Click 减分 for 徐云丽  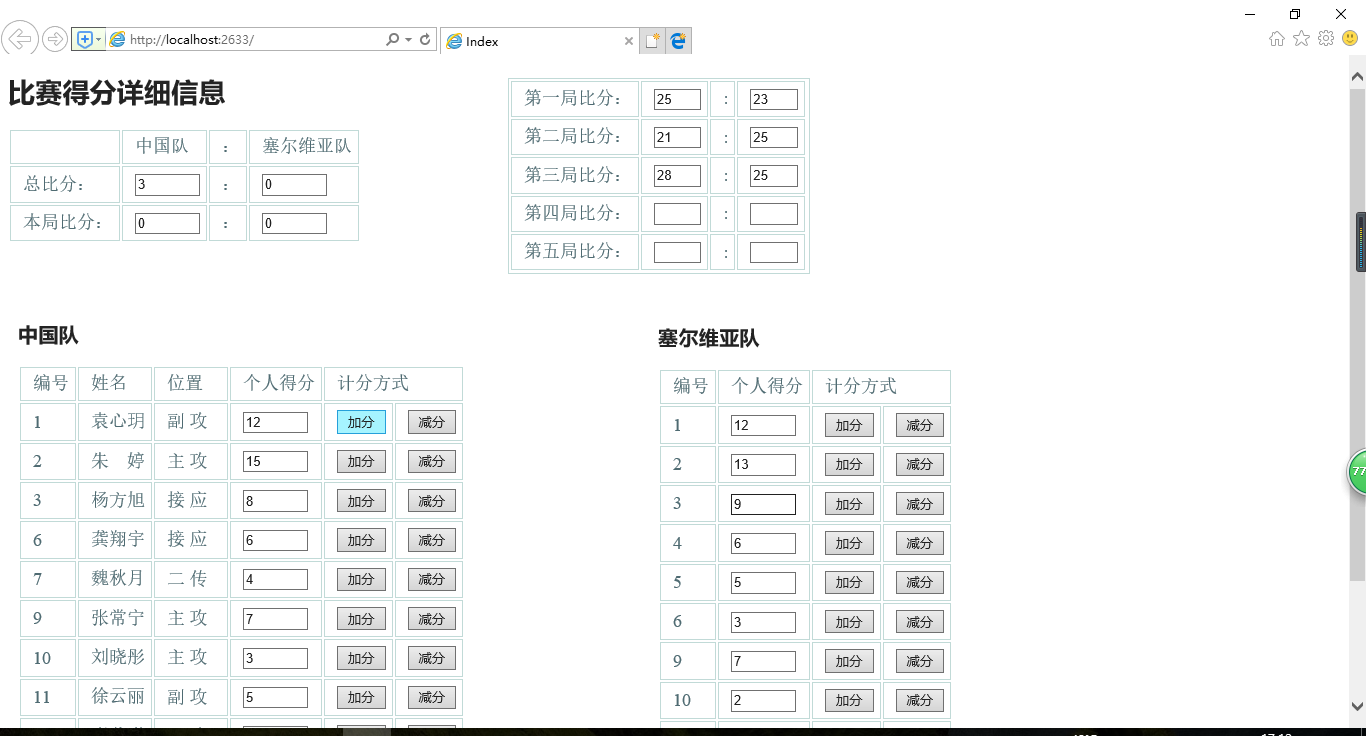point(431,697)
